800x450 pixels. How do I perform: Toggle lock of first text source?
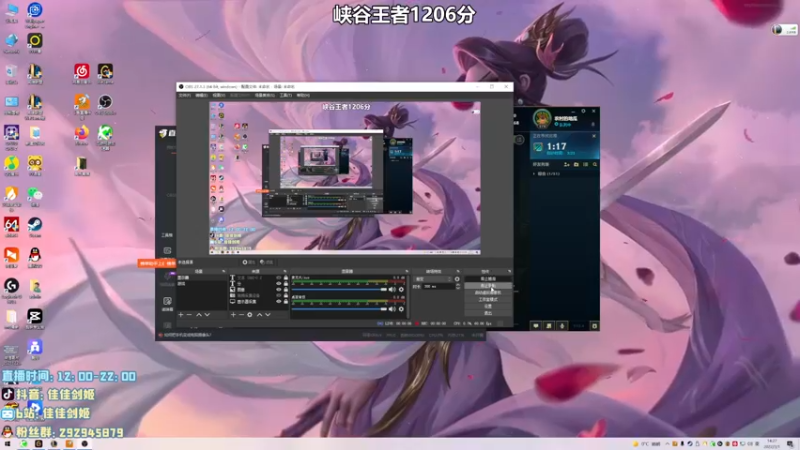pyautogui.click(x=286, y=278)
